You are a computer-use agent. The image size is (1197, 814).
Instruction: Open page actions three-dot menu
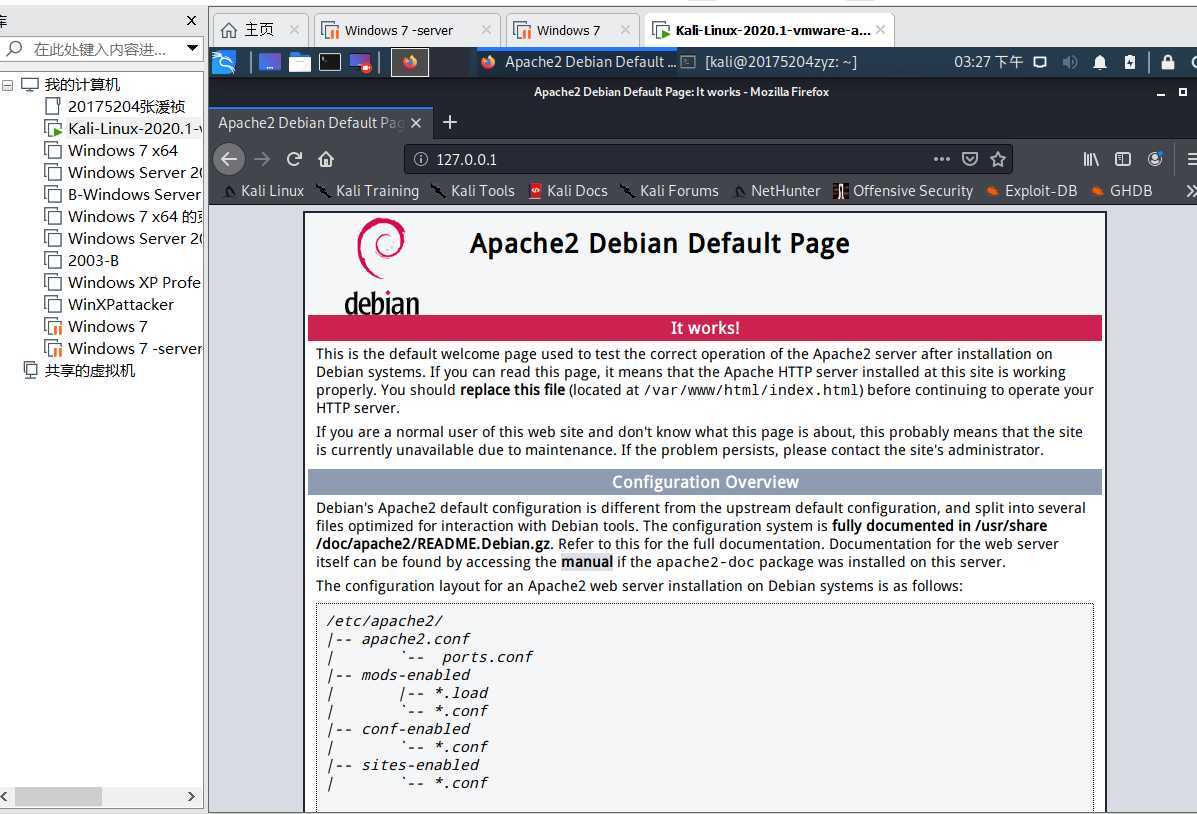(x=941, y=159)
